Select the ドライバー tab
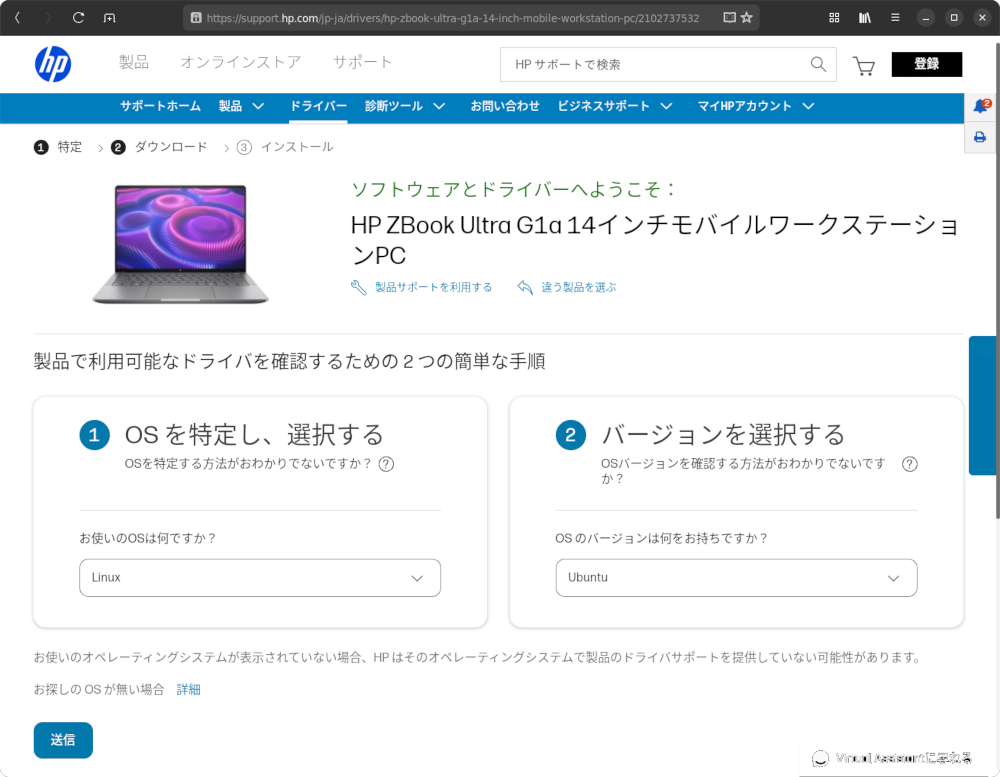The width and height of the screenshot is (1000, 777). tap(318, 106)
